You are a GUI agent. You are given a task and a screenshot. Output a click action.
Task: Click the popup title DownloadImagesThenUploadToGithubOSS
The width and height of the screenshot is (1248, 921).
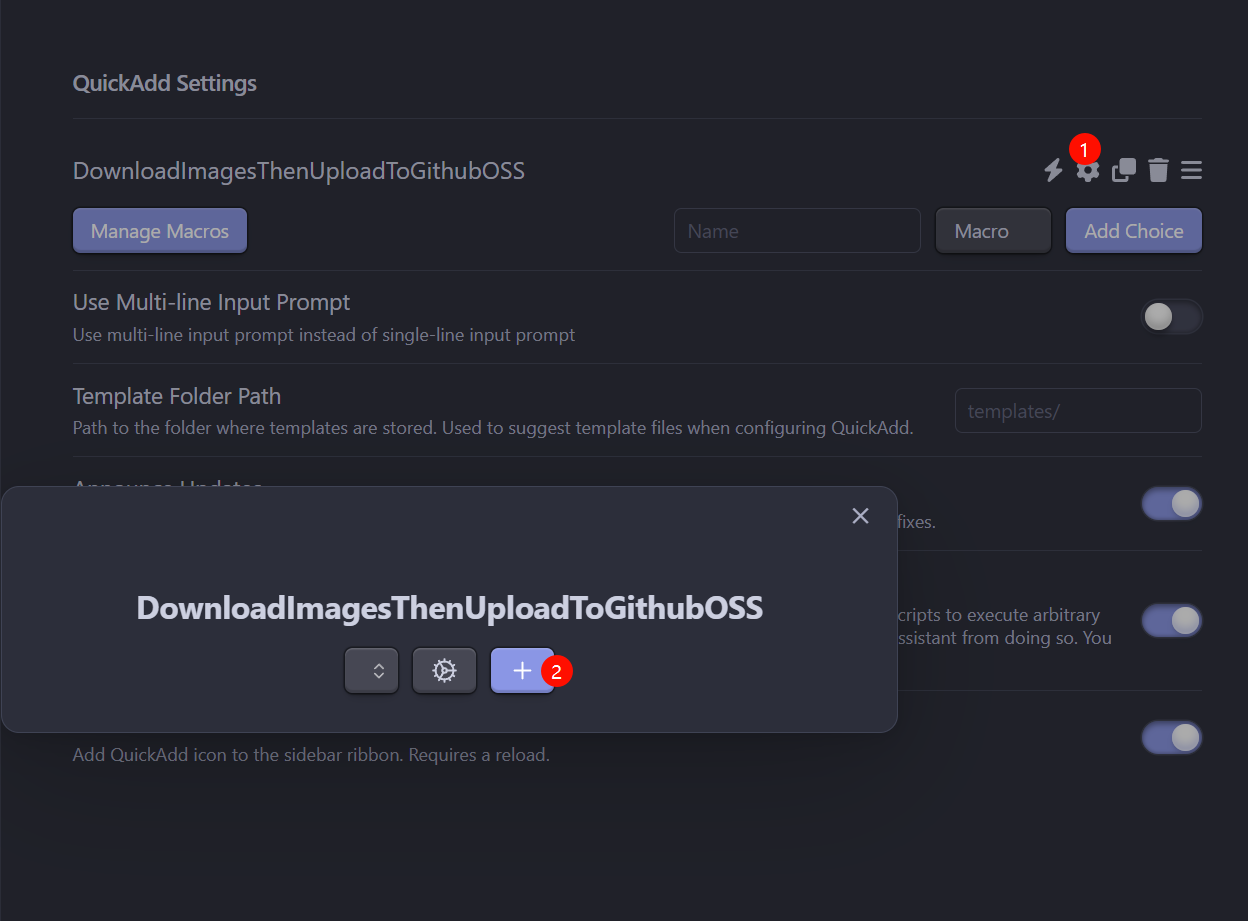[450, 608]
